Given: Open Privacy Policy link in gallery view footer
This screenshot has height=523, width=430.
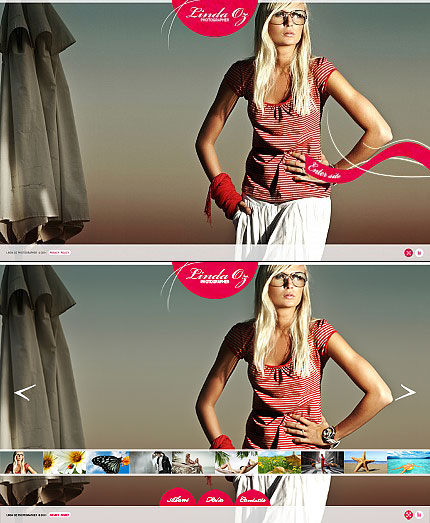Looking at the screenshot, I should tap(60, 515).
